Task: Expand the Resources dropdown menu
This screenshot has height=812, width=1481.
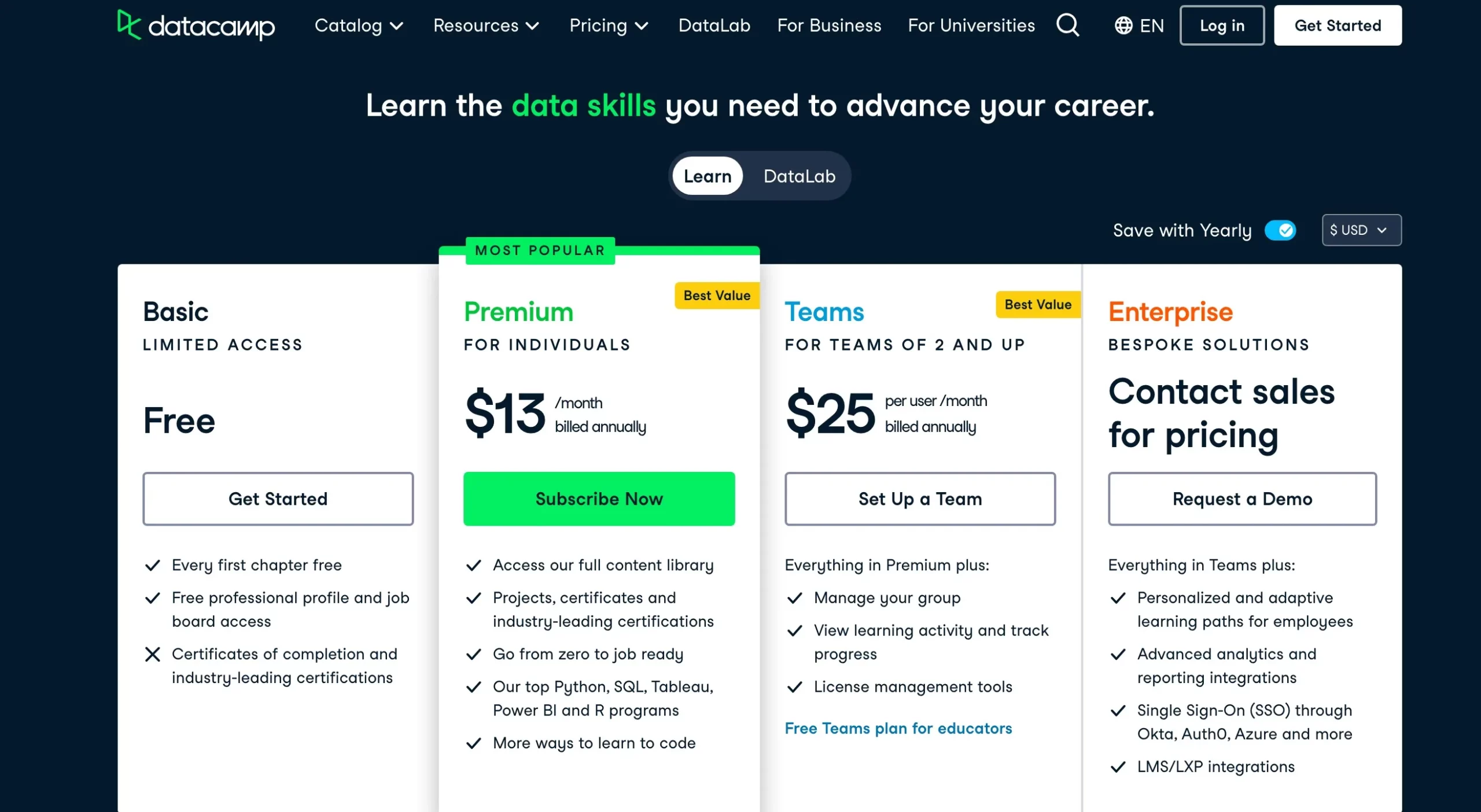Action: coord(485,25)
